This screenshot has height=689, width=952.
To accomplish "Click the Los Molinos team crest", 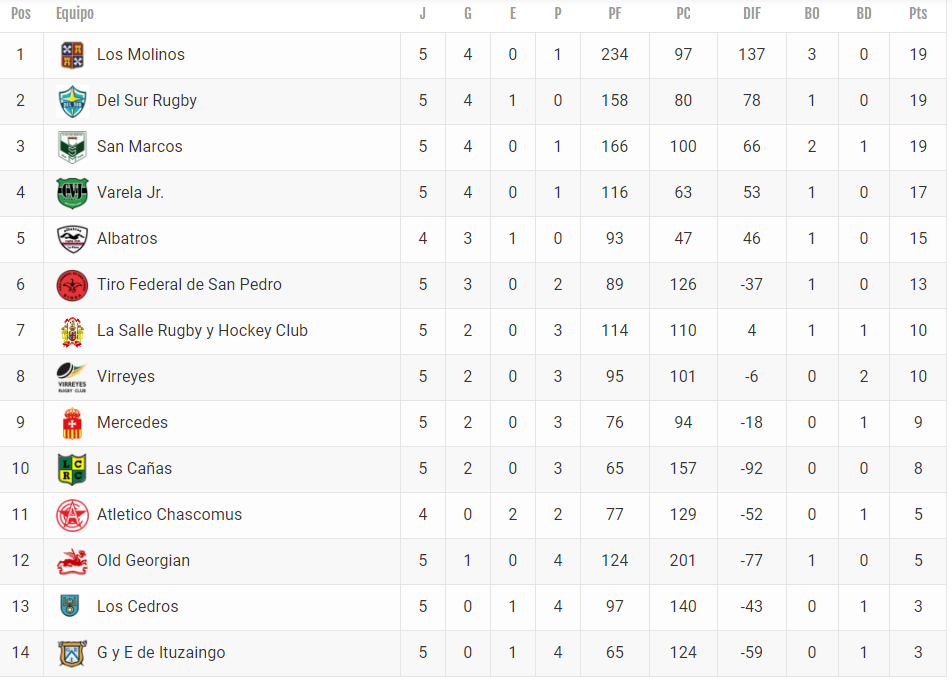I will click(x=72, y=55).
